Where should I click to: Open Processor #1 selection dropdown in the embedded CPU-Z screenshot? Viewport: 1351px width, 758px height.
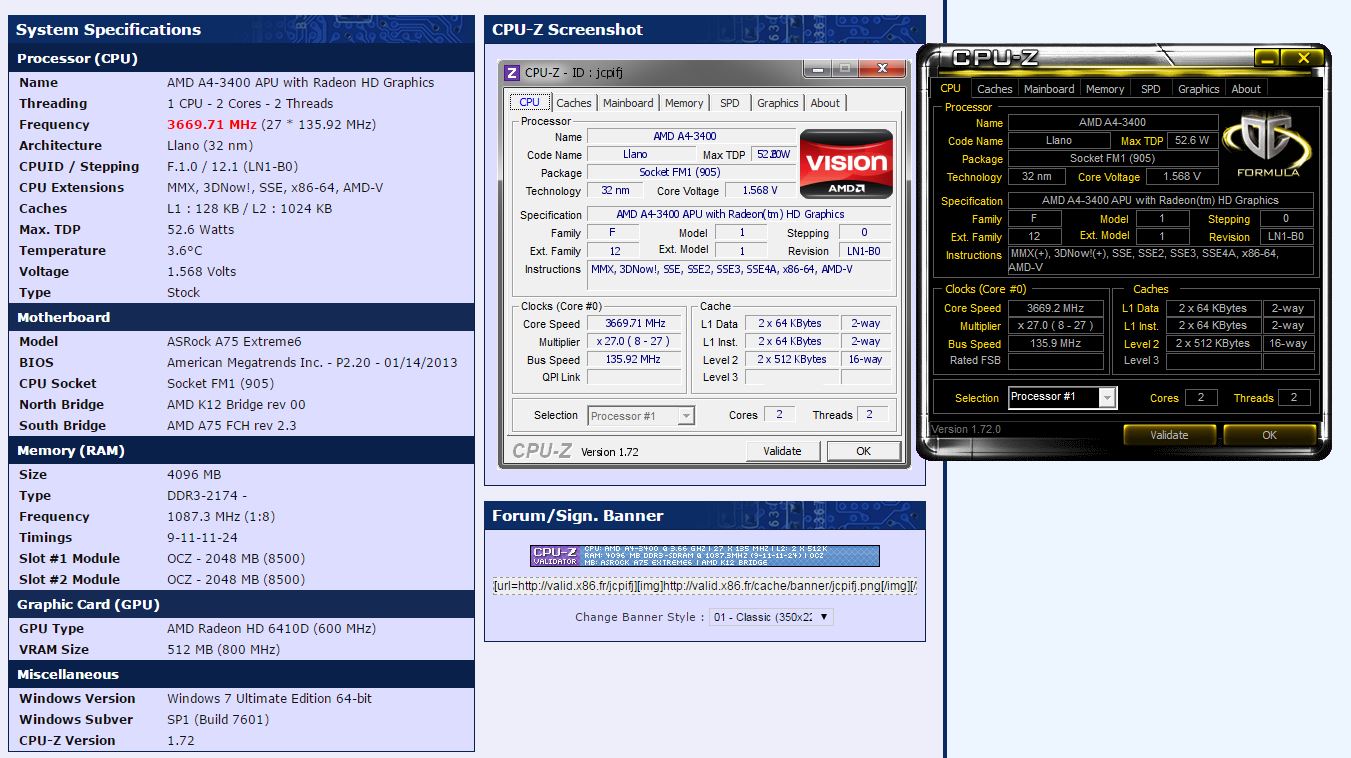click(x=641, y=416)
